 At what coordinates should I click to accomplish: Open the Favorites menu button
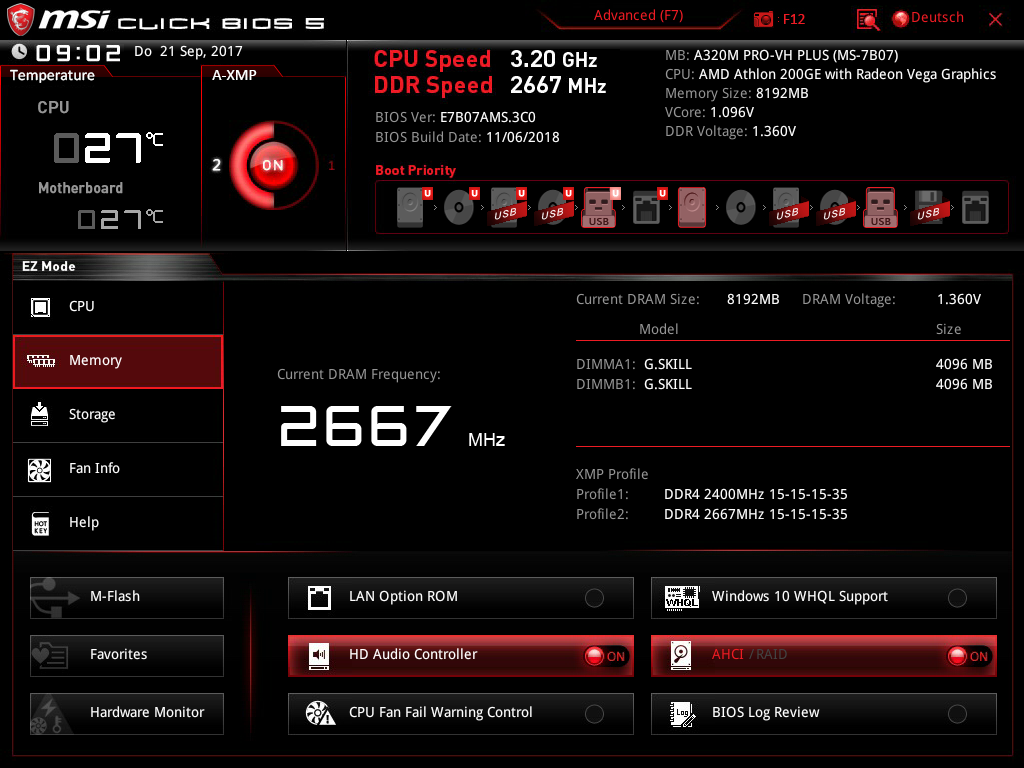[x=127, y=656]
